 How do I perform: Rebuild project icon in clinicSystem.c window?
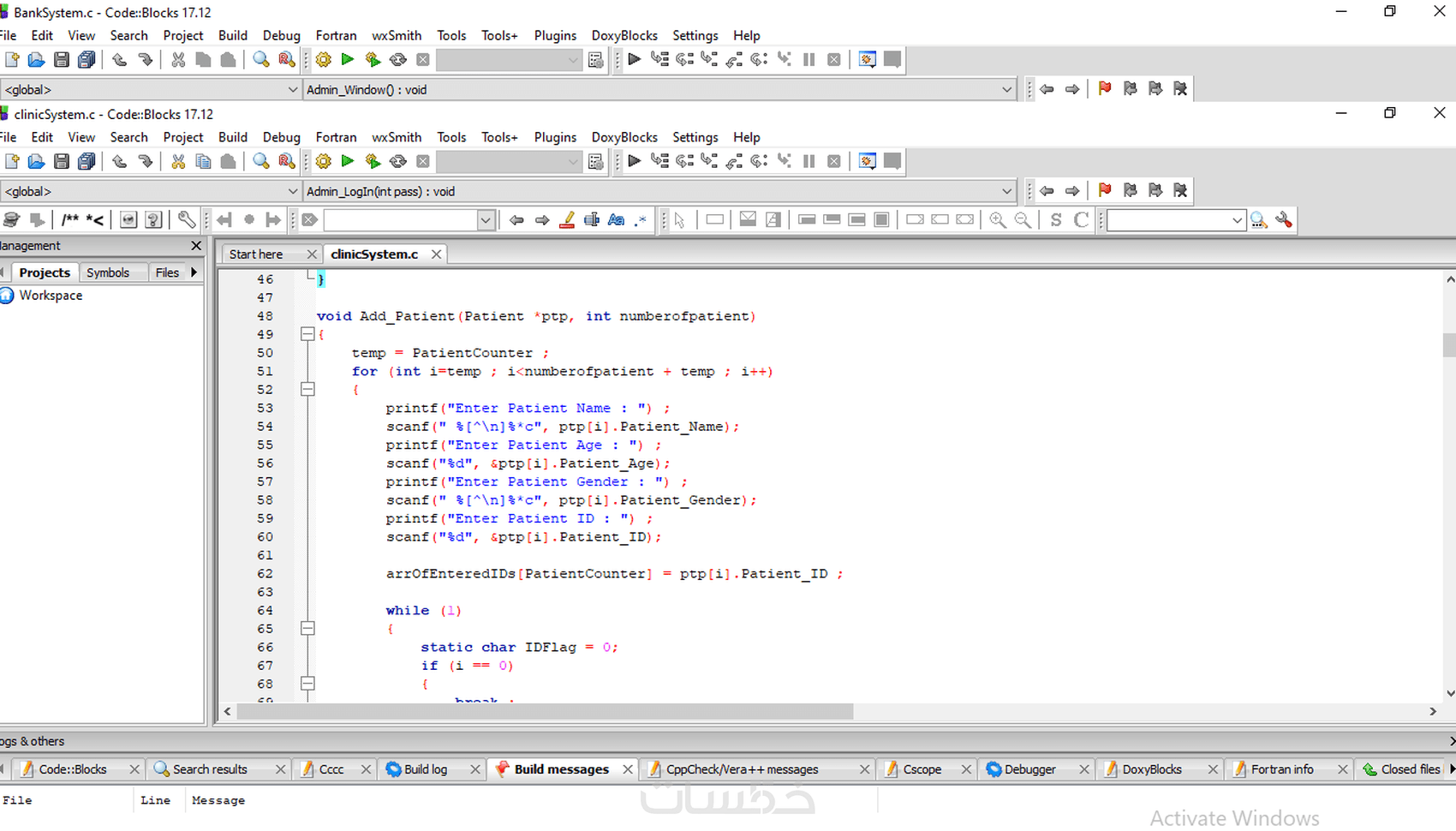coord(397,161)
